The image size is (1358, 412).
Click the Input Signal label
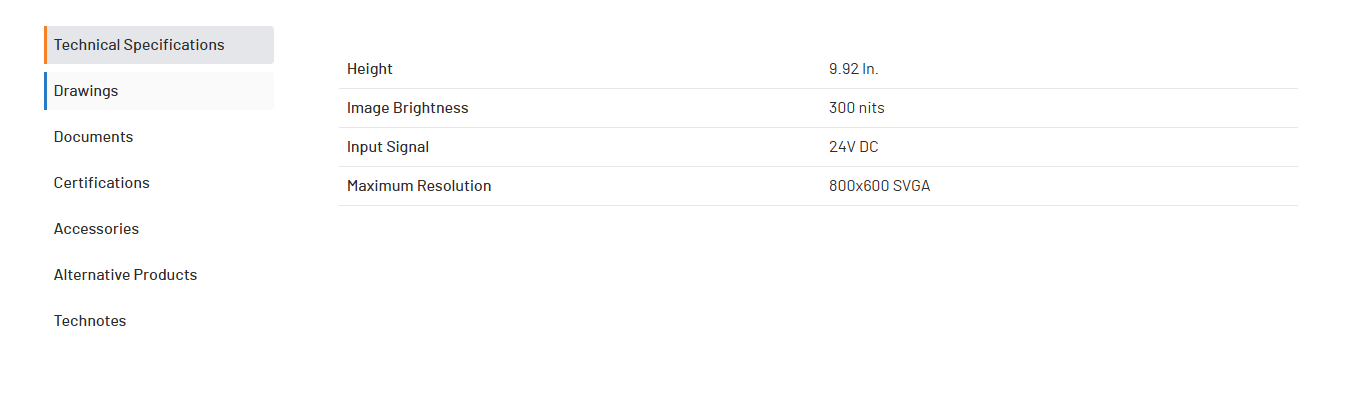coord(387,147)
